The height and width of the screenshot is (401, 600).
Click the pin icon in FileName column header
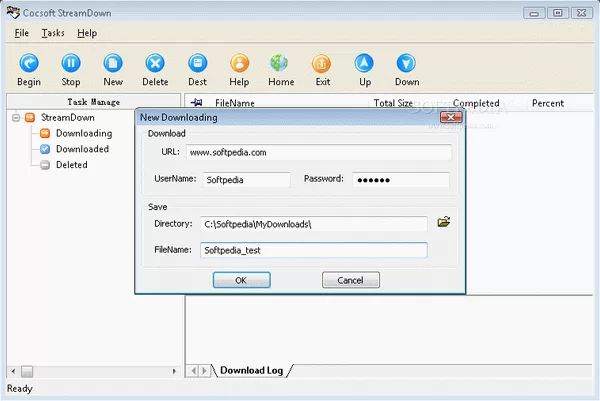click(197, 103)
